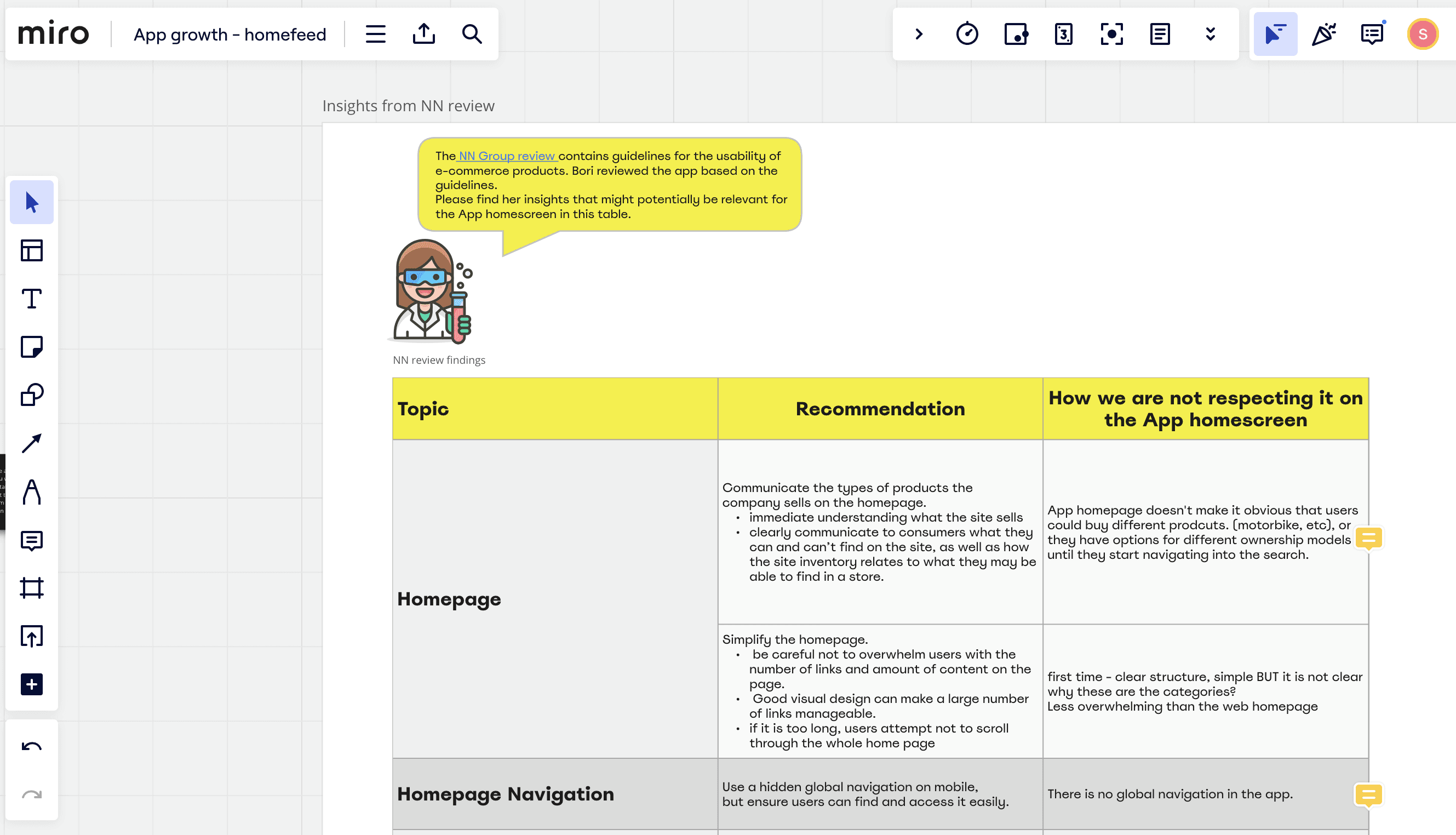The image size is (1456, 835).
Task: Select the Text tool
Action: (32, 299)
